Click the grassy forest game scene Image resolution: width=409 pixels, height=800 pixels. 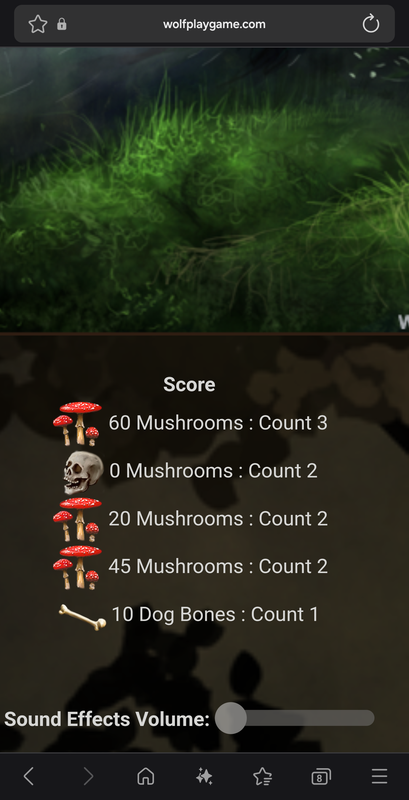tap(204, 190)
